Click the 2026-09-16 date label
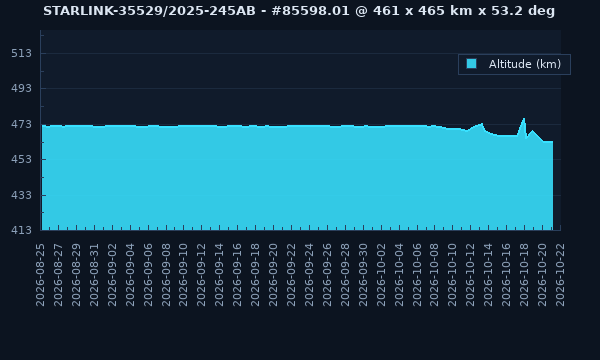The width and height of the screenshot is (600, 360). pyautogui.click(x=238, y=275)
